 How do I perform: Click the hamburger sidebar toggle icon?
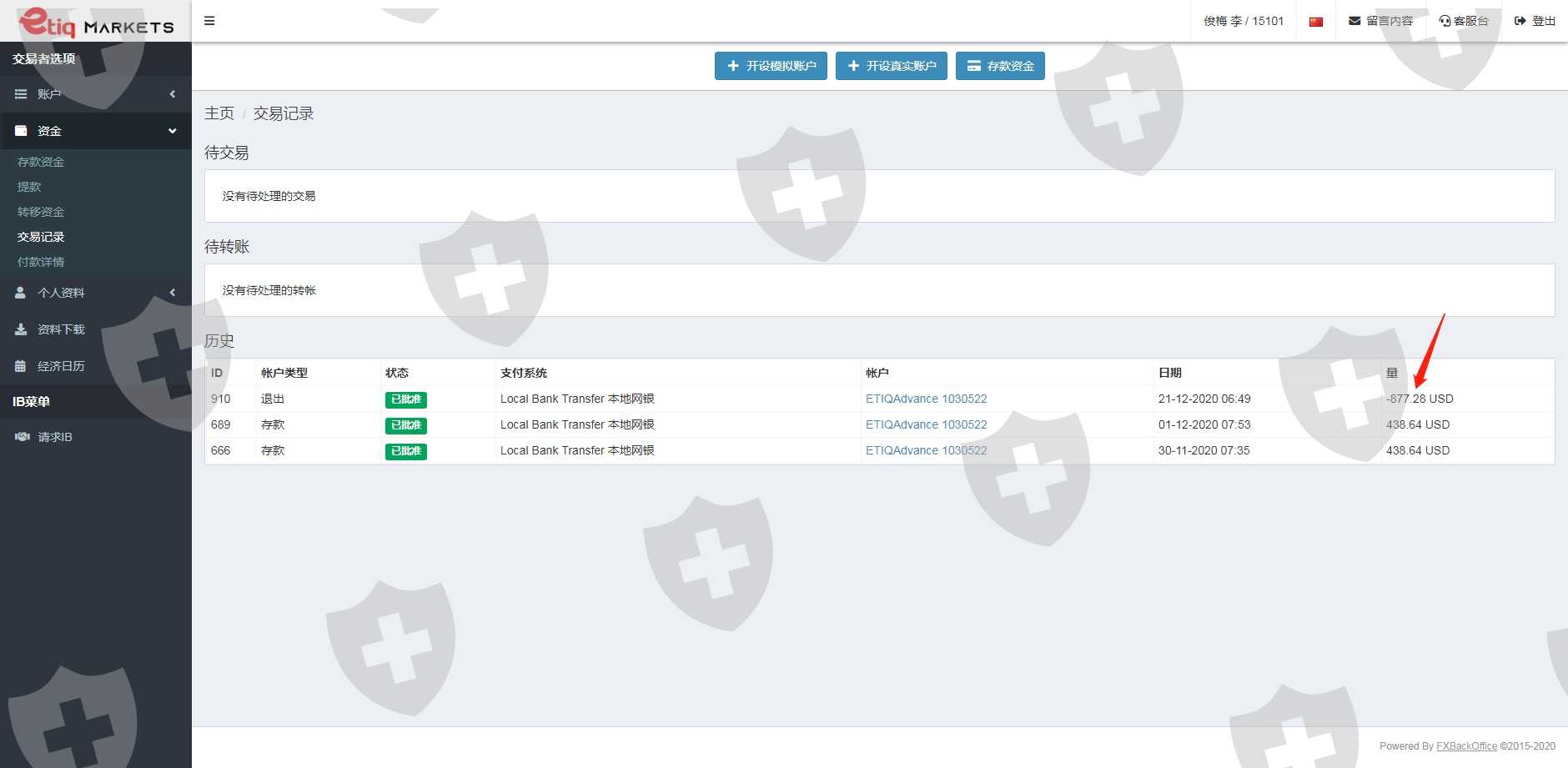209,21
